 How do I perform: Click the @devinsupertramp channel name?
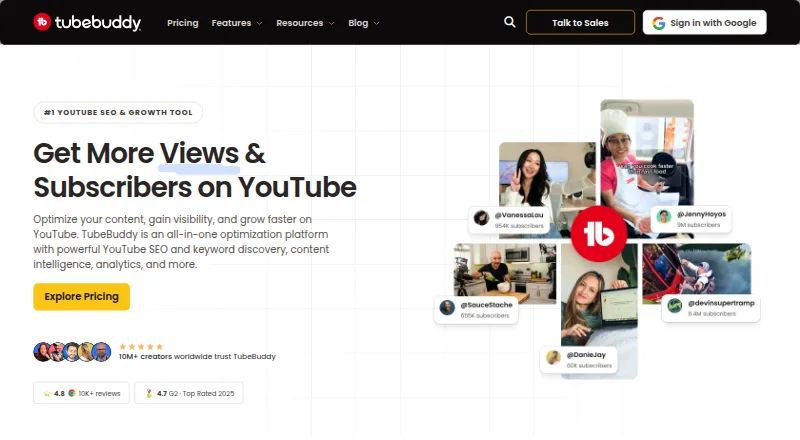[721, 303]
